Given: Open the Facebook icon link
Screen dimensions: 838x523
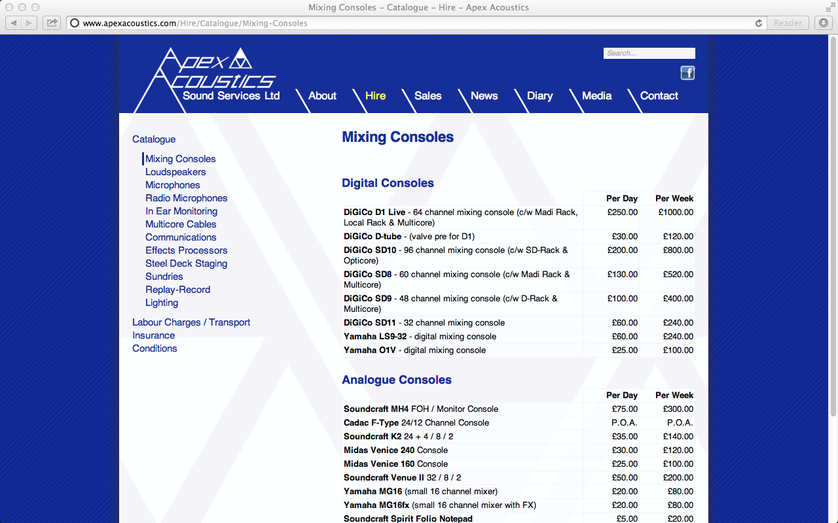Looking at the screenshot, I should click(x=687, y=73).
